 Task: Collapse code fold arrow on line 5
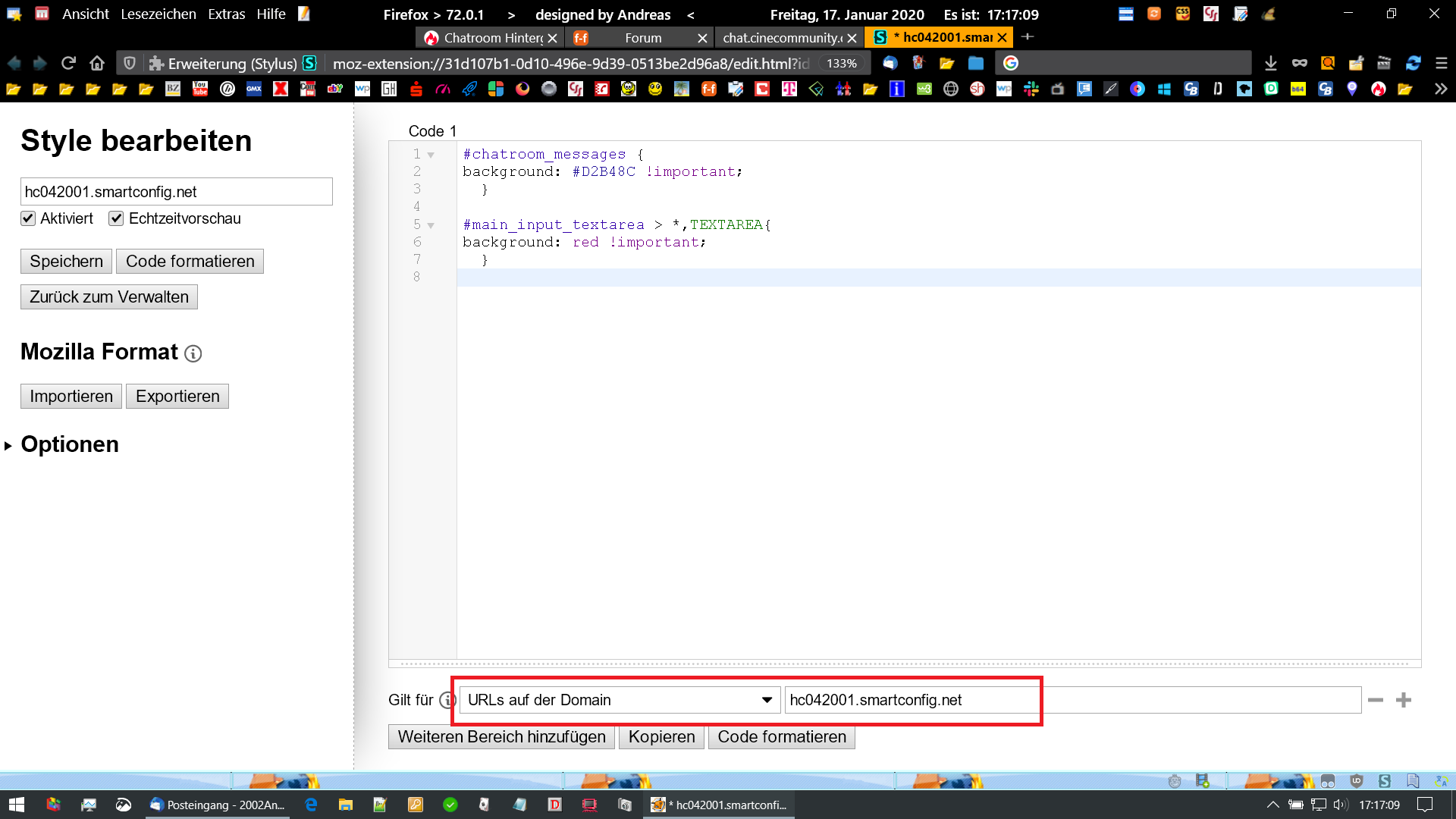pyautogui.click(x=431, y=225)
